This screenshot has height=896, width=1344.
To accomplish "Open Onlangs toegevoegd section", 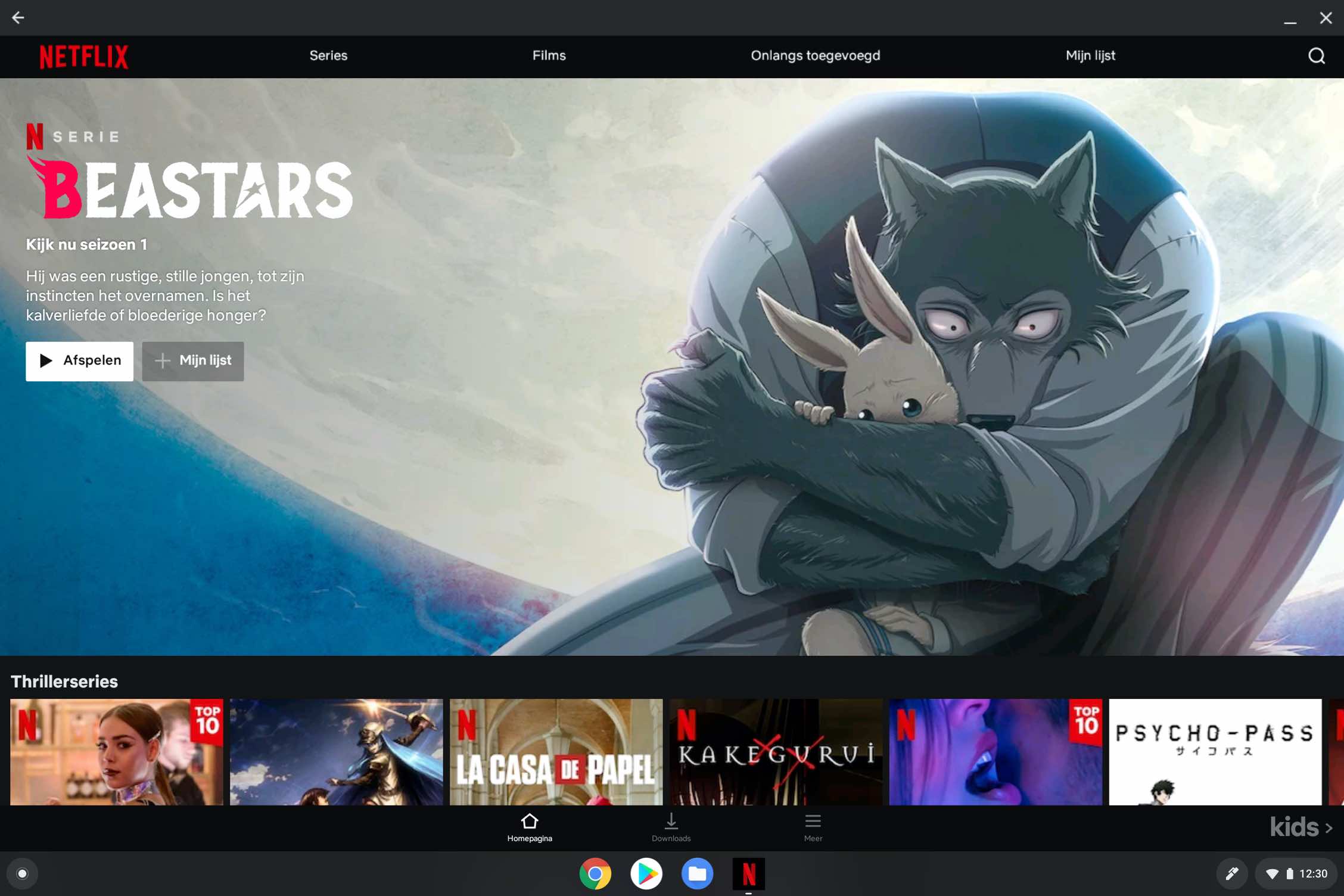I will (x=815, y=55).
